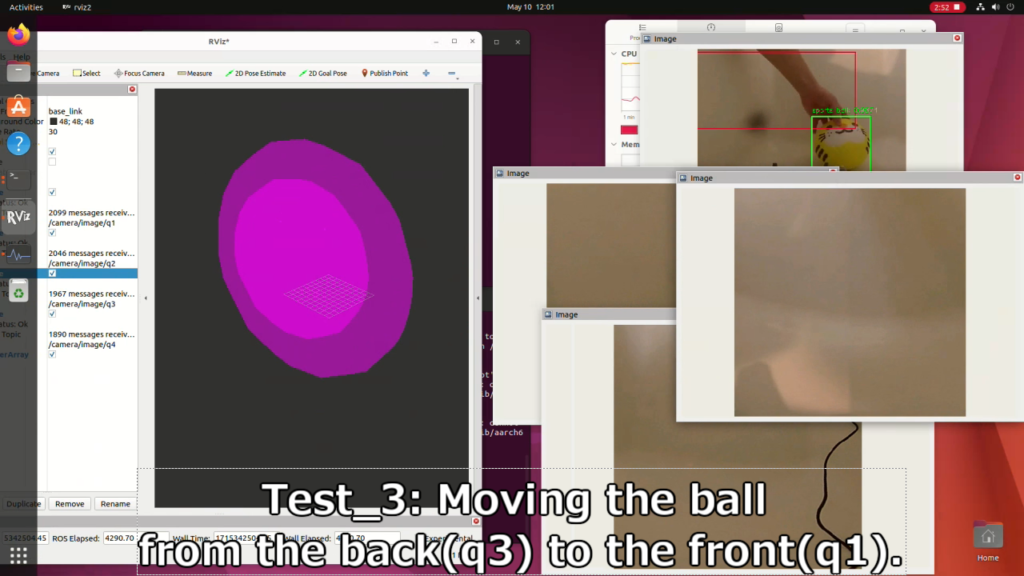This screenshot has height=576, width=1024.
Task: Click the 48; 48; 48 background color swatch
Action: coord(53,121)
